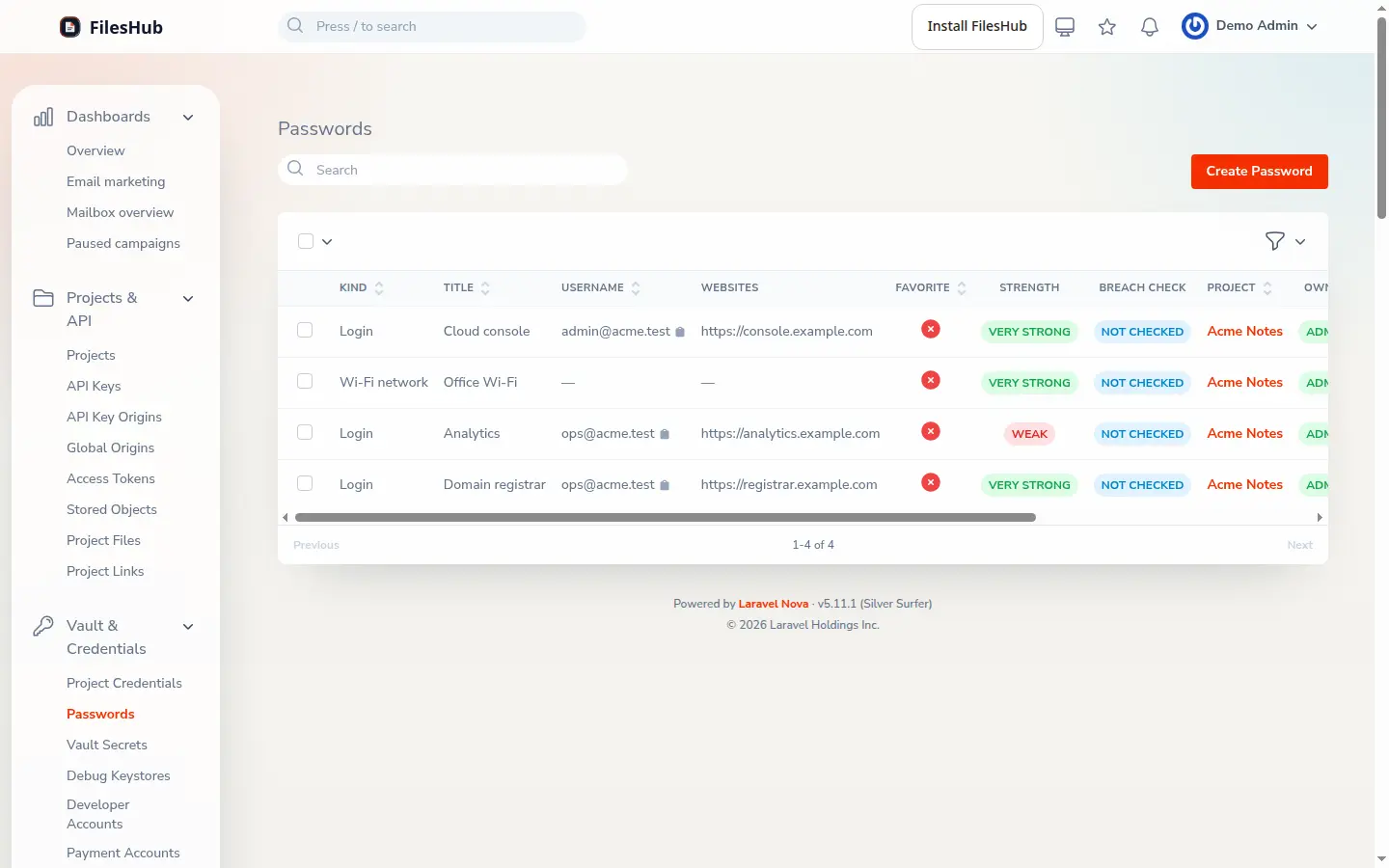The image size is (1389, 868).
Task: Tick the select-all checkbox
Action: [x=306, y=241]
